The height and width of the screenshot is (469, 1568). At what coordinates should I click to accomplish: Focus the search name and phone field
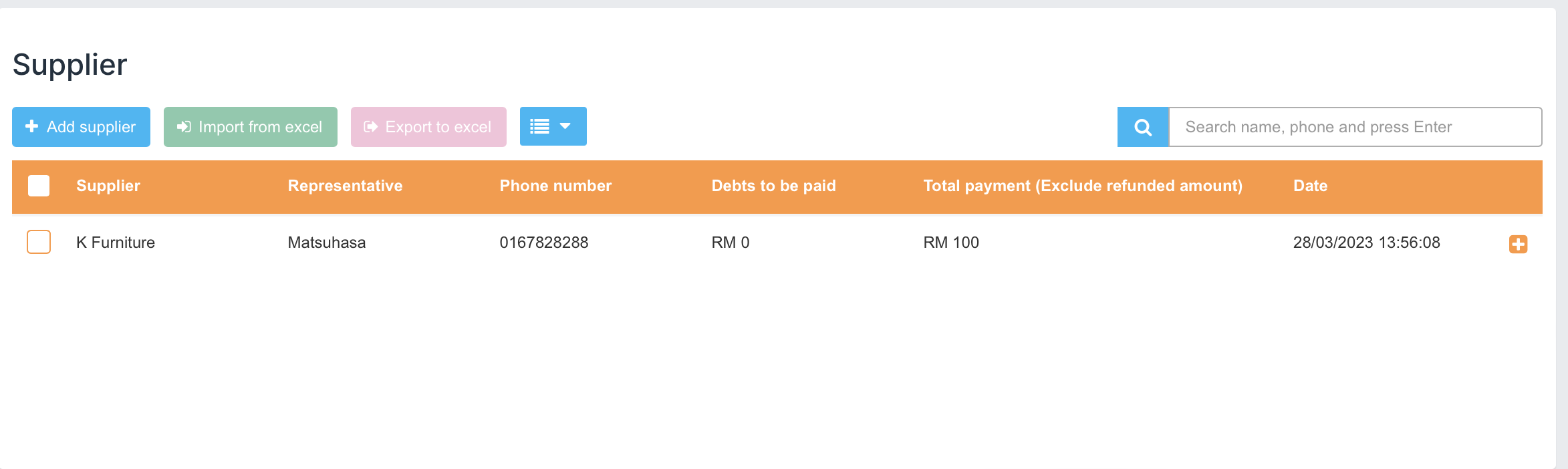coord(1355,127)
